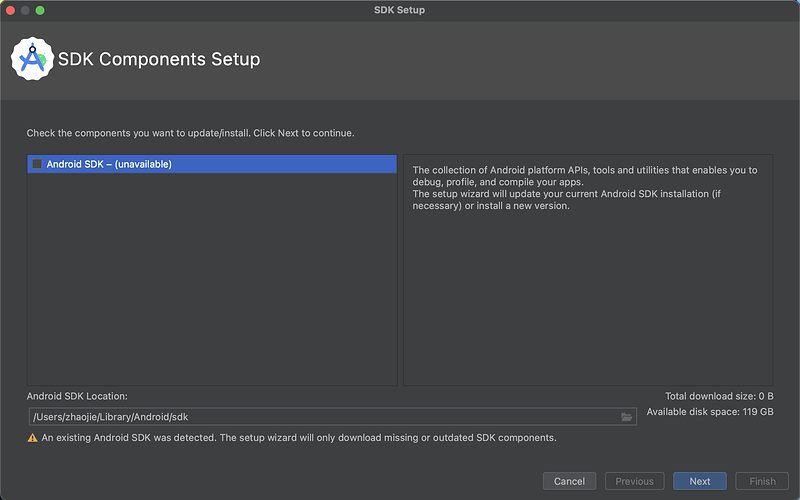Click the Finish button
Viewport: 800px width, 500px height.
coord(762,481)
